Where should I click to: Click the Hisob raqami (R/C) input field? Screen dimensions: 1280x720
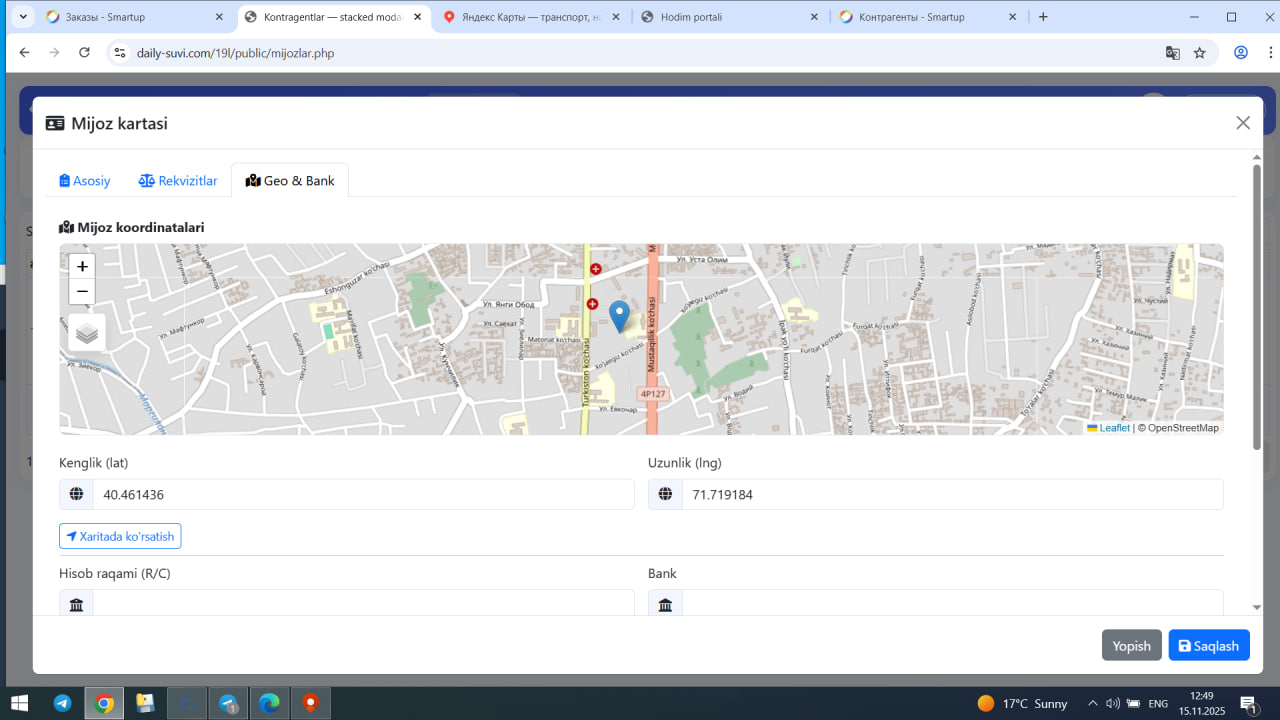(x=363, y=603)
